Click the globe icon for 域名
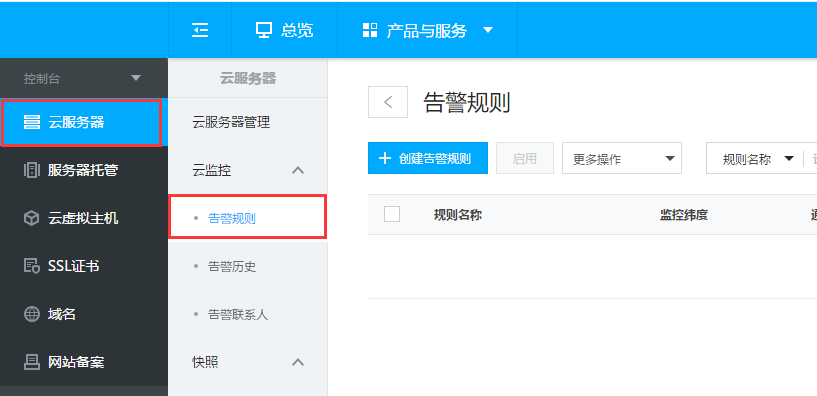This screenshot has width=817, height=396. [32, 314]
